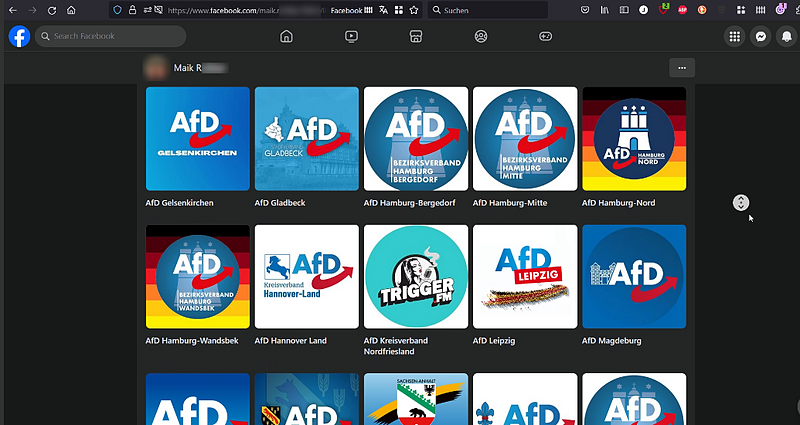Open the Facebook Watch video icon
The image size is (800, 425).
click(351, 36)
